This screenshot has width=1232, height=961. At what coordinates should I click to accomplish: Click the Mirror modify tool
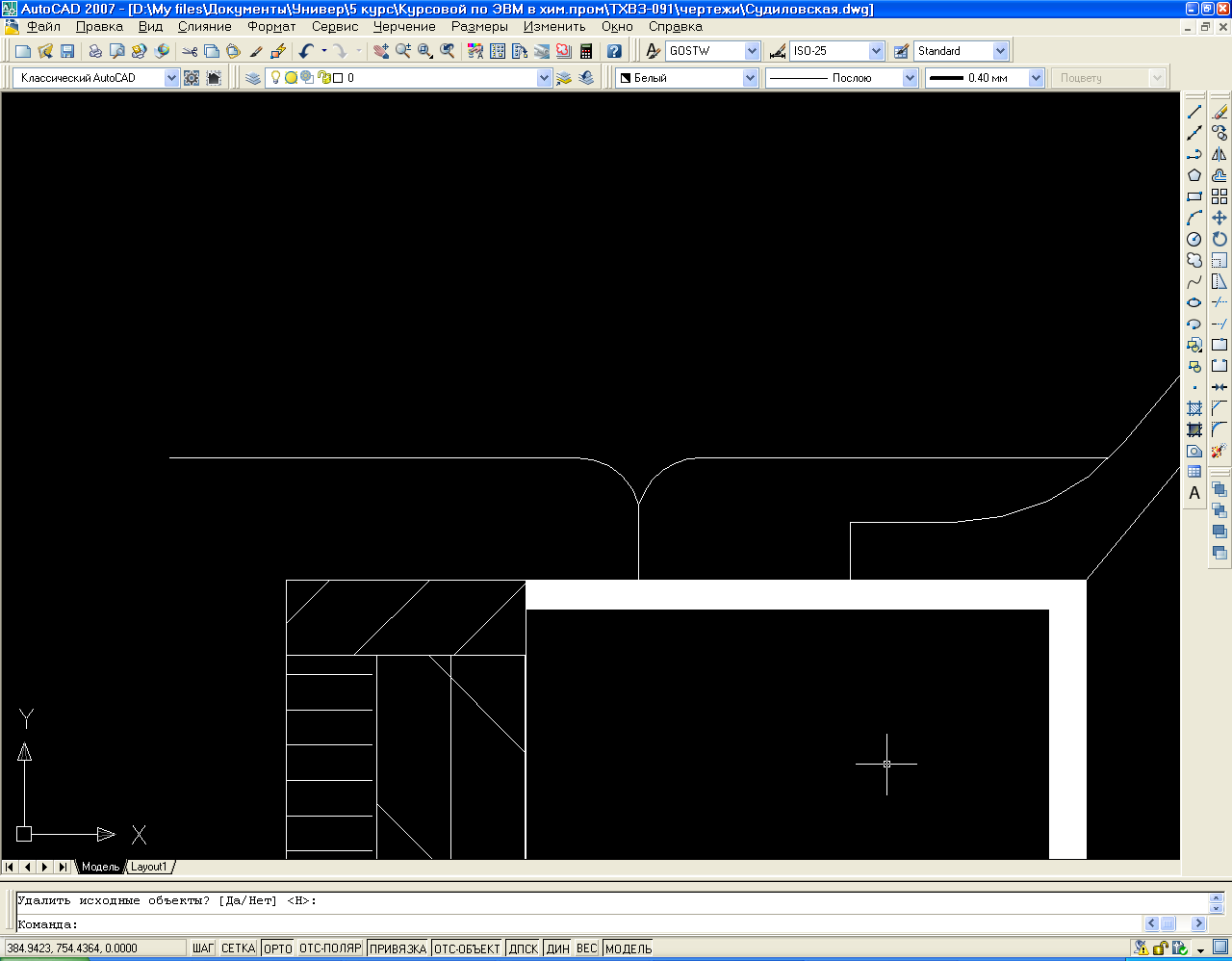[1219, 154]
